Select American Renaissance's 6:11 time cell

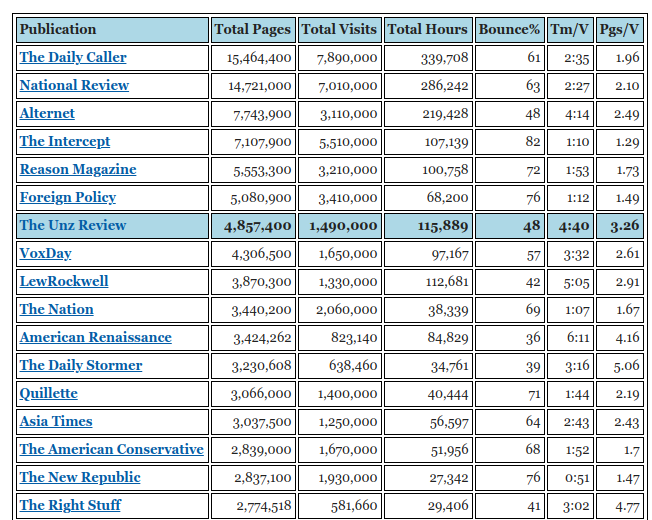(570, 338)
